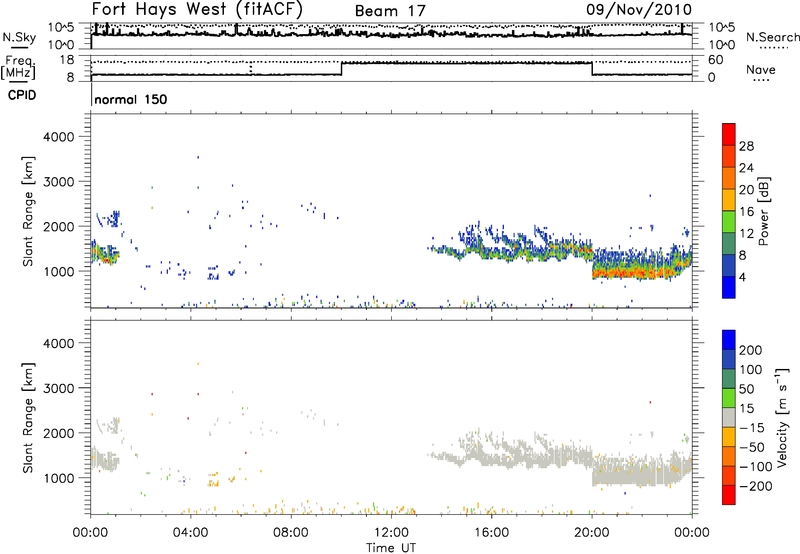Click the 'Freq. [MHz]' axis label
Screen dimensions: 800x554
coord(20,68)
